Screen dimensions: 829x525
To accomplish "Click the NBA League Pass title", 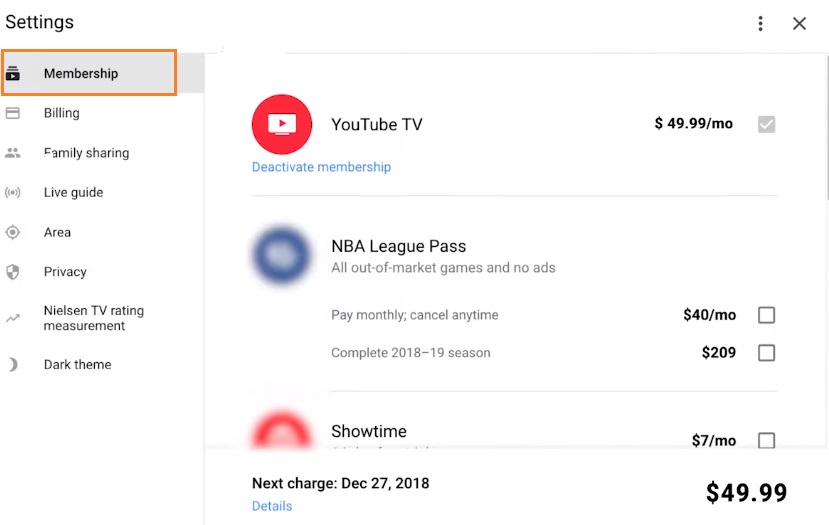I will 399,246.
